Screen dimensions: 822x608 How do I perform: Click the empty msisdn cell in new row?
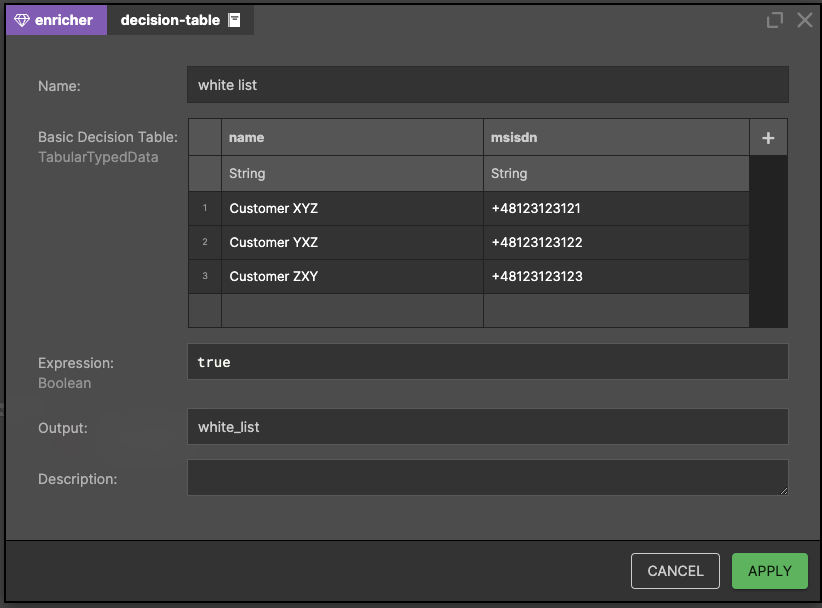(x=616, y=311)
